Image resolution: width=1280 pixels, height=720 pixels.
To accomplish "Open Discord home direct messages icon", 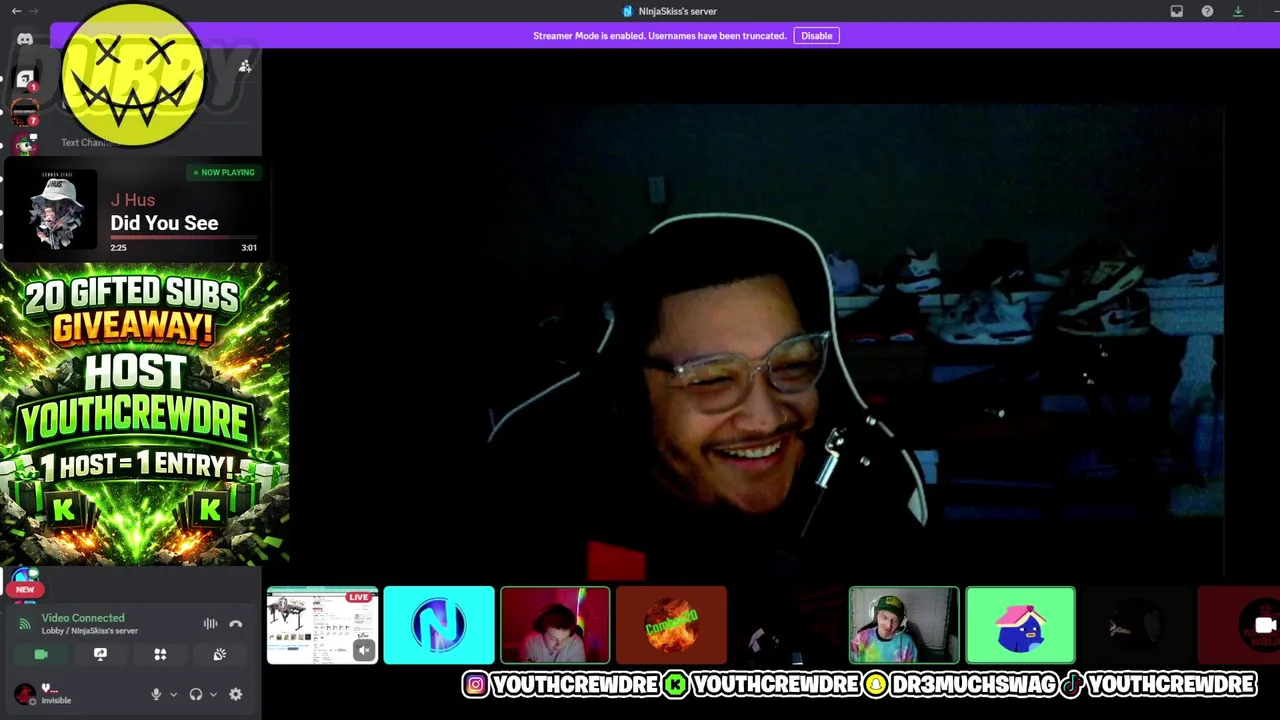I will [x=25, y=40].
